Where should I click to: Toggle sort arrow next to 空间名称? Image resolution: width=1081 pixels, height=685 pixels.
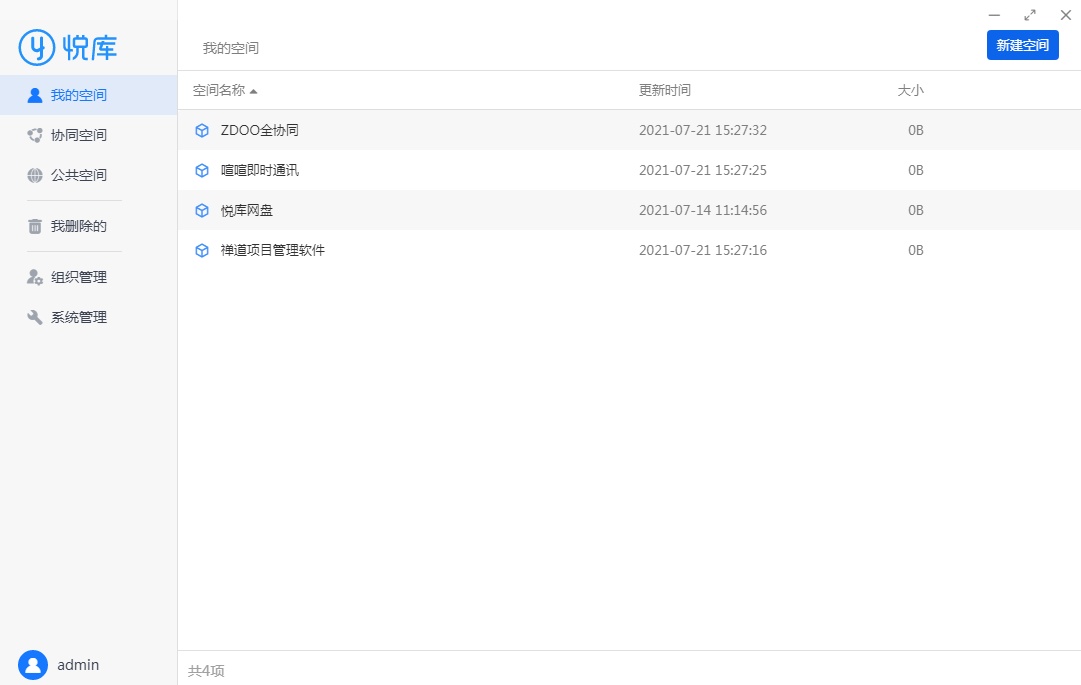(x=254, y=91)
